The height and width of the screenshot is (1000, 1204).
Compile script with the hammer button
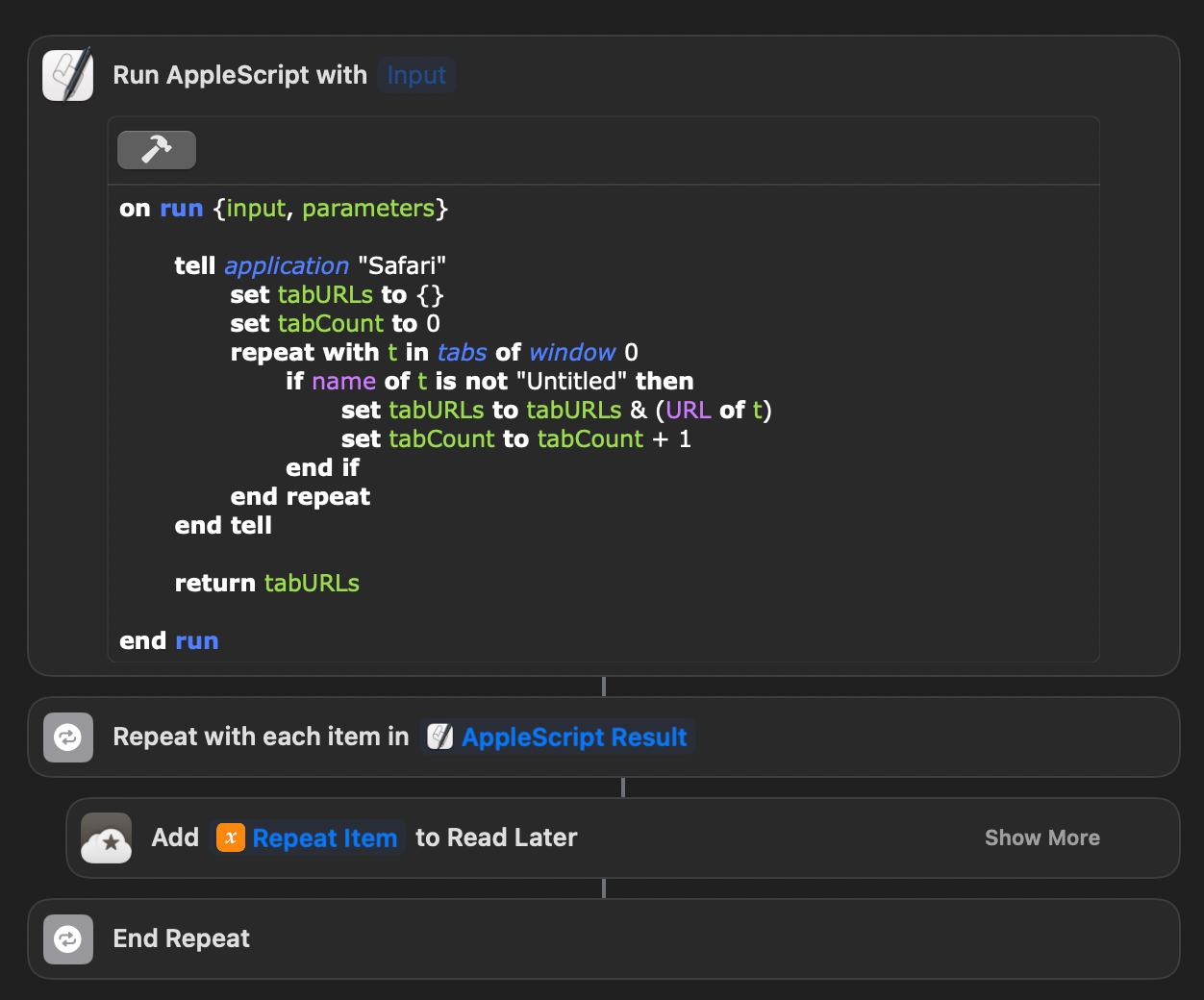click(x=157, y=150)
